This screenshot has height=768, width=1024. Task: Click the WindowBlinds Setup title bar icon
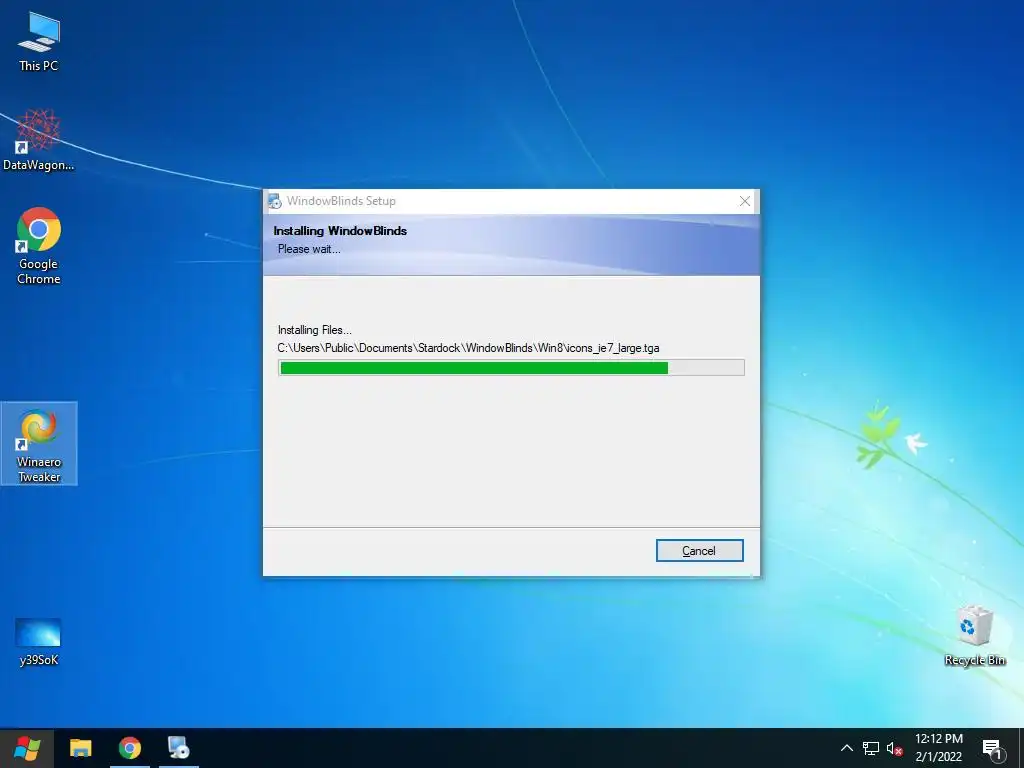click(275, 201)
